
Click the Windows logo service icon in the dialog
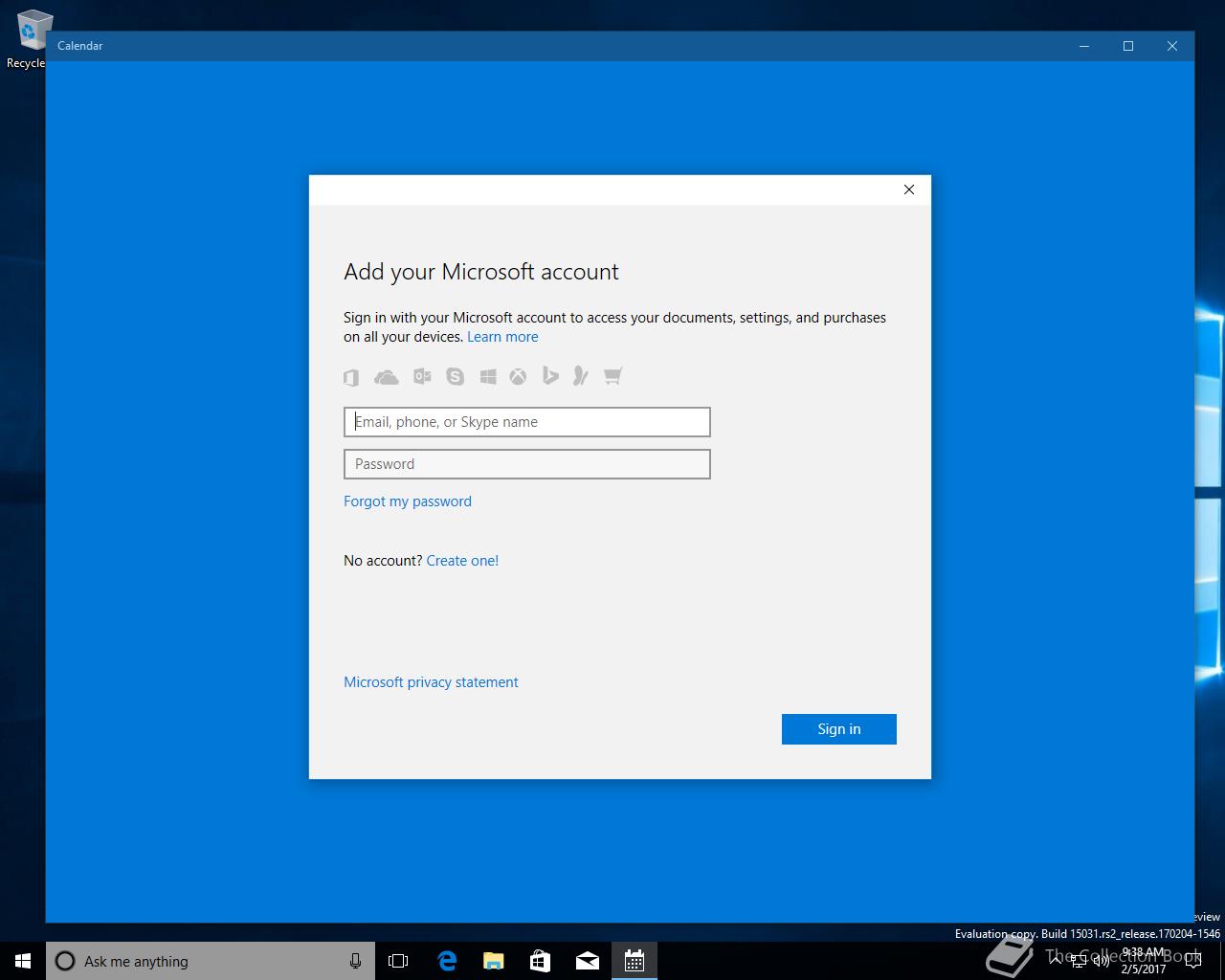click(x=488, y=376)
